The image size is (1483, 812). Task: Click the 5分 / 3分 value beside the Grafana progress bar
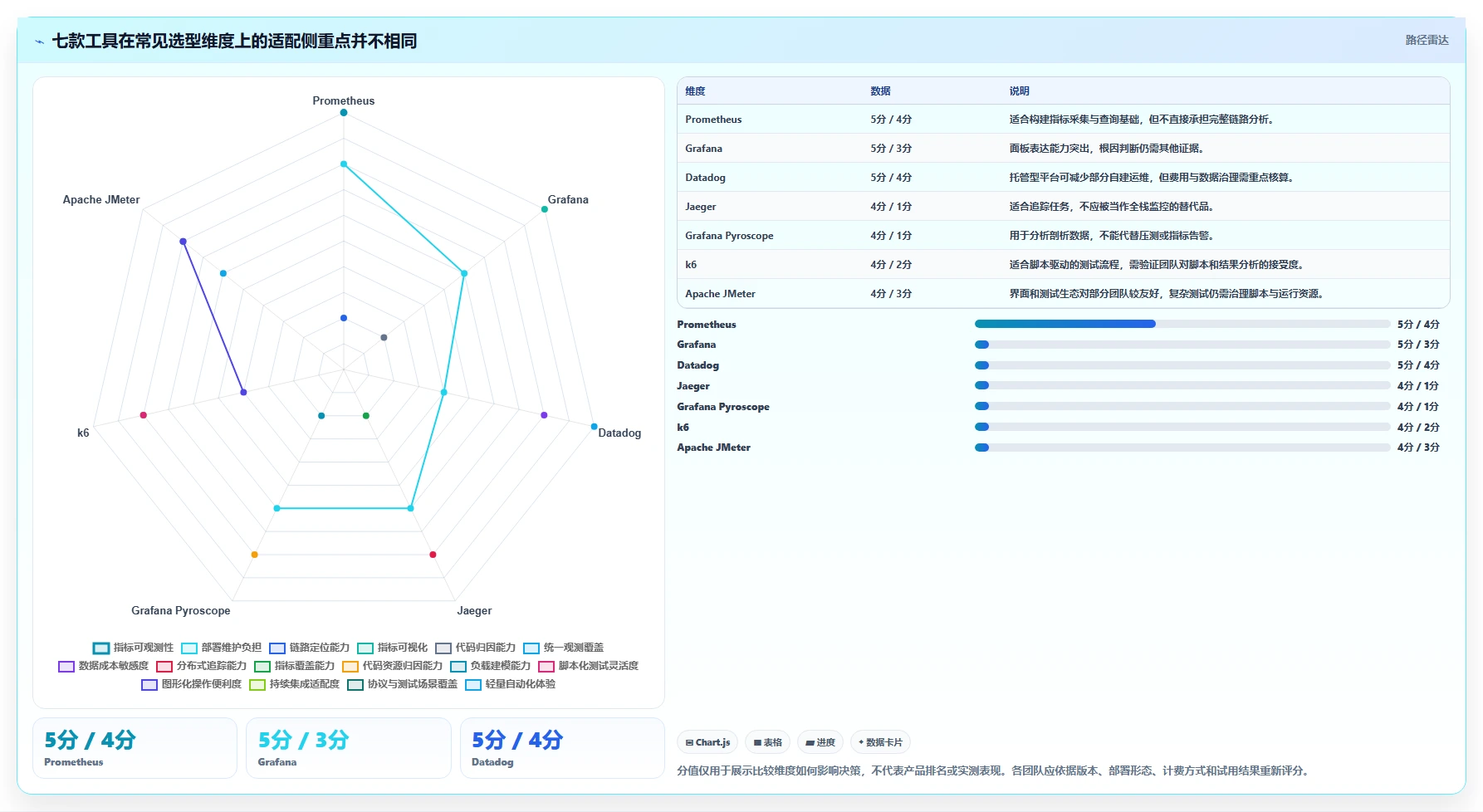click(1418, 345)
